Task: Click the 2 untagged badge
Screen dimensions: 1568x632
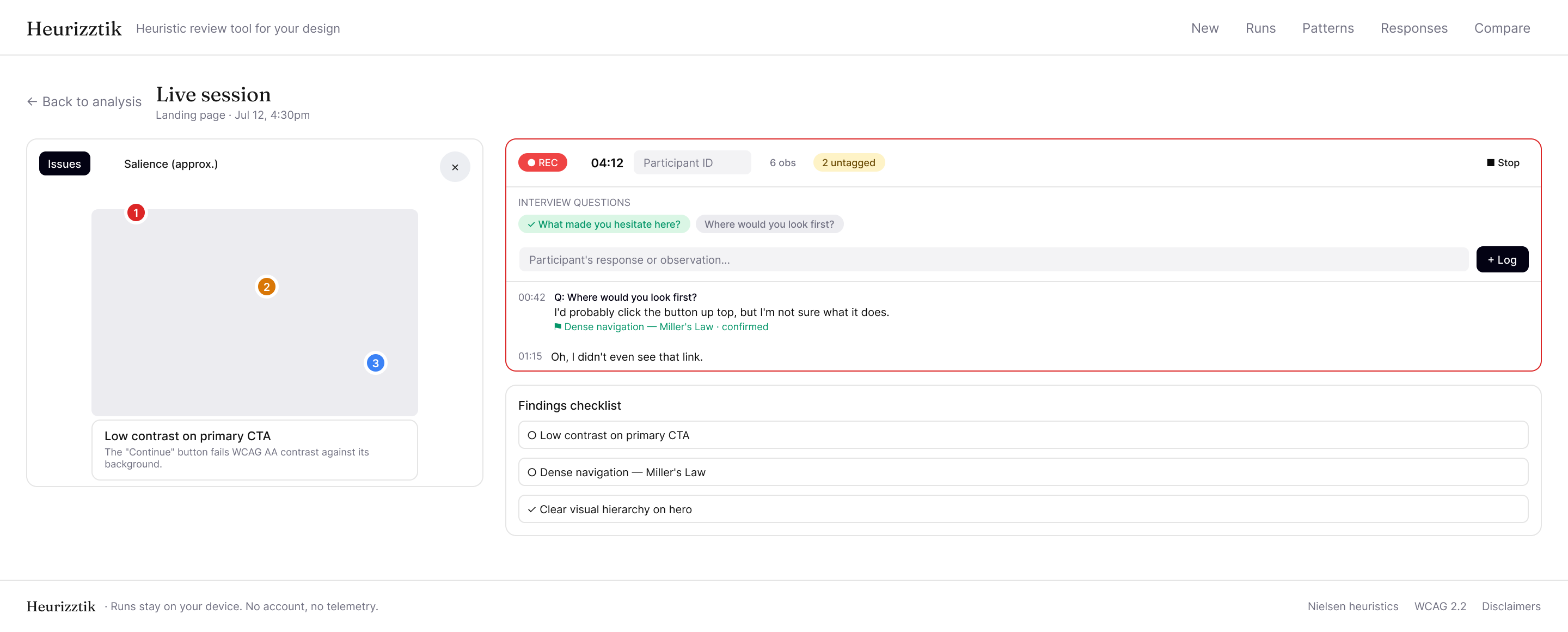Action: coord(849,162)
